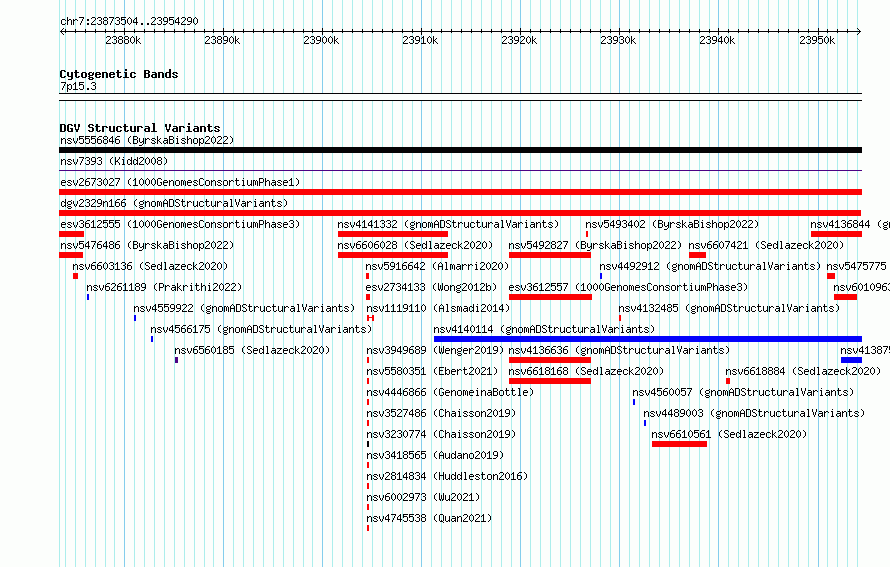Open nsv3949689 (Wenger2019) label

point(435,350)
